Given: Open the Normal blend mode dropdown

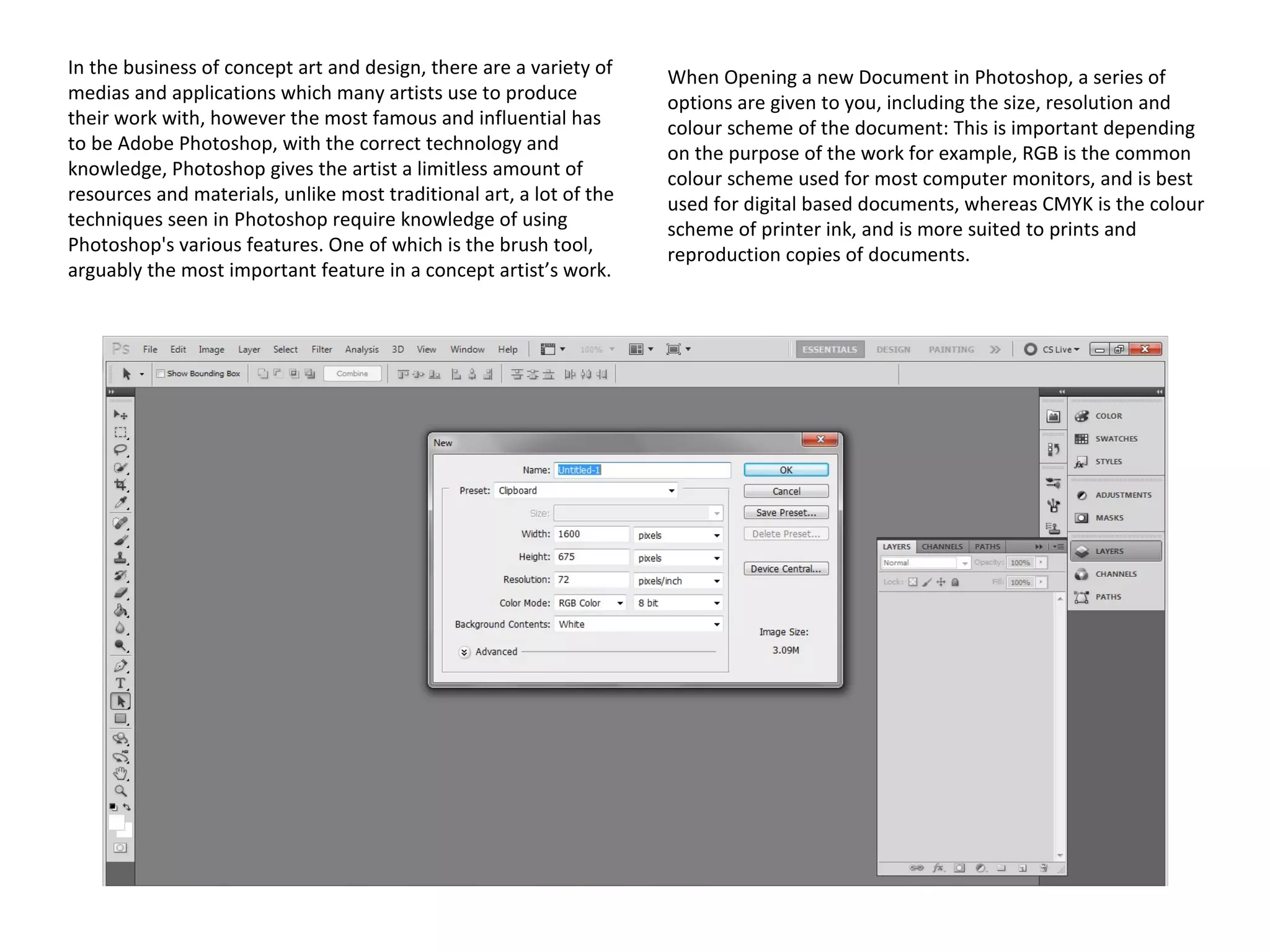Looking at the screenshot, I should (x=925, y=563).
